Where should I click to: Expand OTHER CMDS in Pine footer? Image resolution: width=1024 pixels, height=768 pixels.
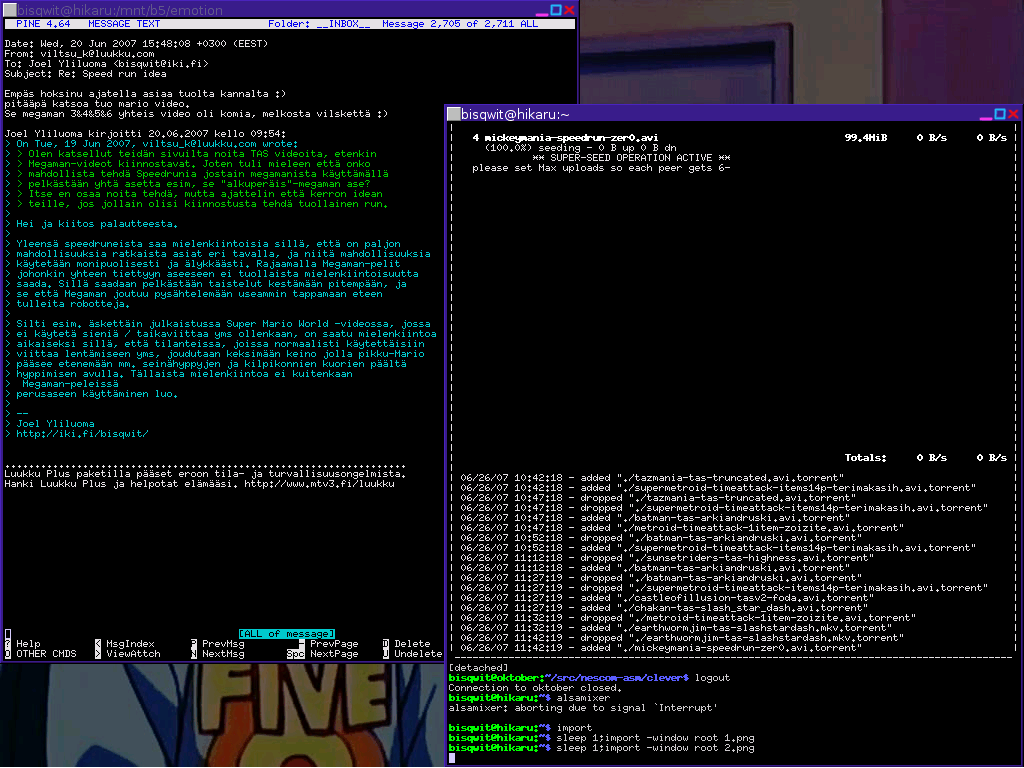tap(45, 653)
